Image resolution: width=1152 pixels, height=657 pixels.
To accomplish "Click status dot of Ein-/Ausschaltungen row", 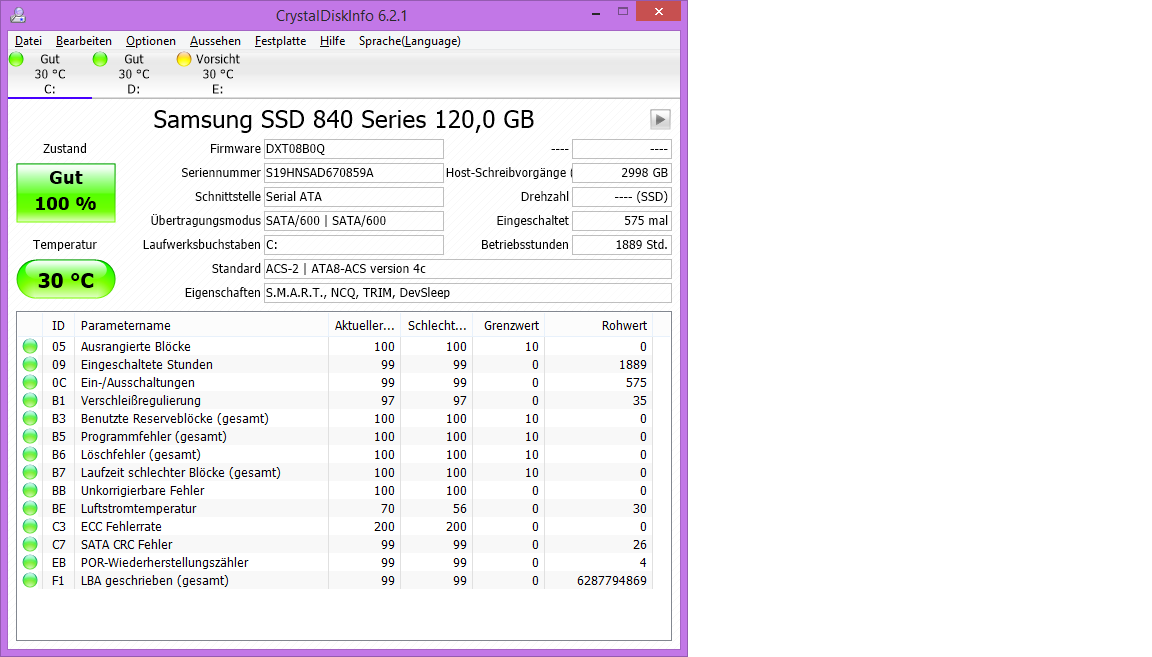I will click(29, 382).
